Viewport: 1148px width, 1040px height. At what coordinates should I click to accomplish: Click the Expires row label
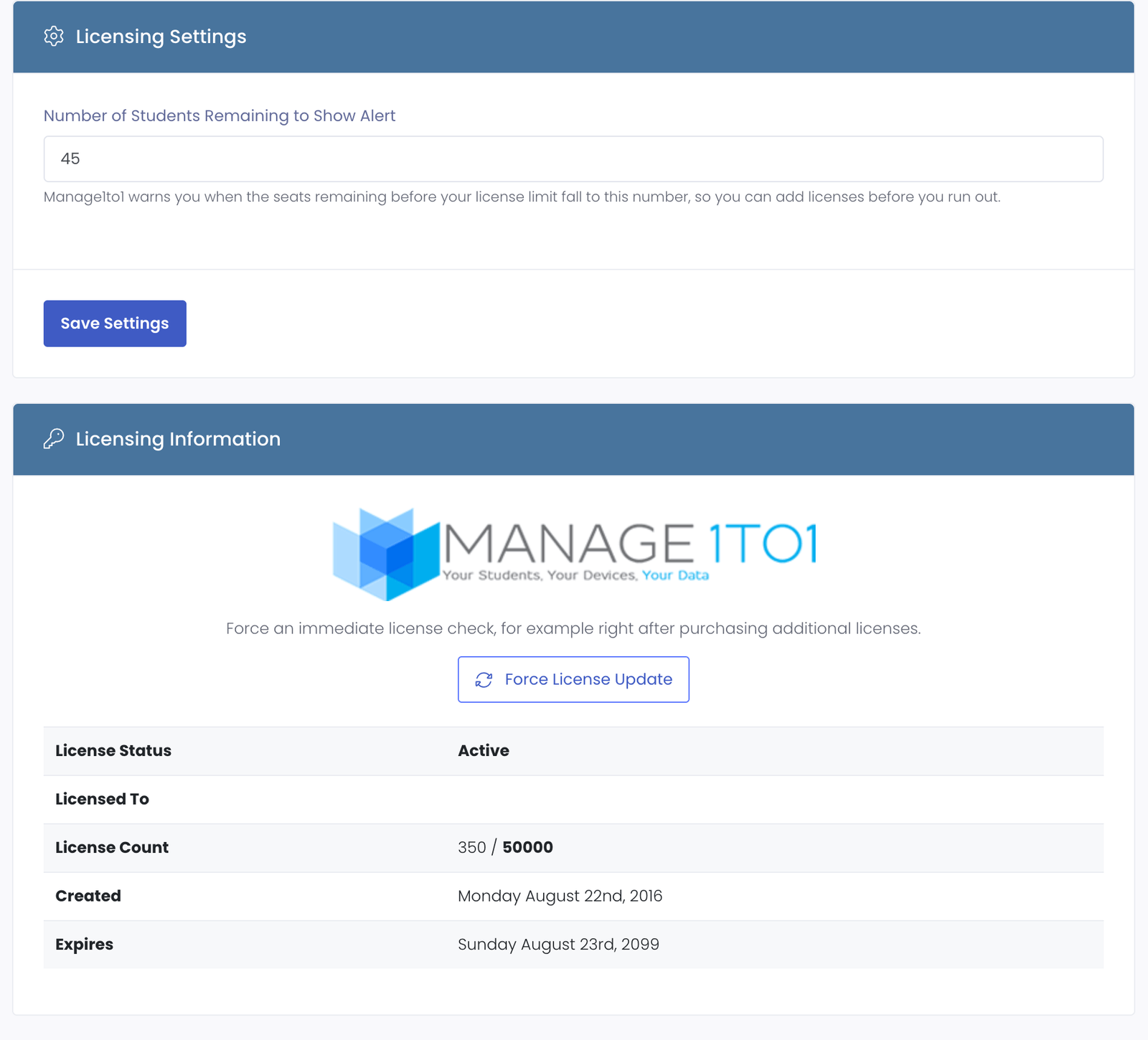coord(85,944)
